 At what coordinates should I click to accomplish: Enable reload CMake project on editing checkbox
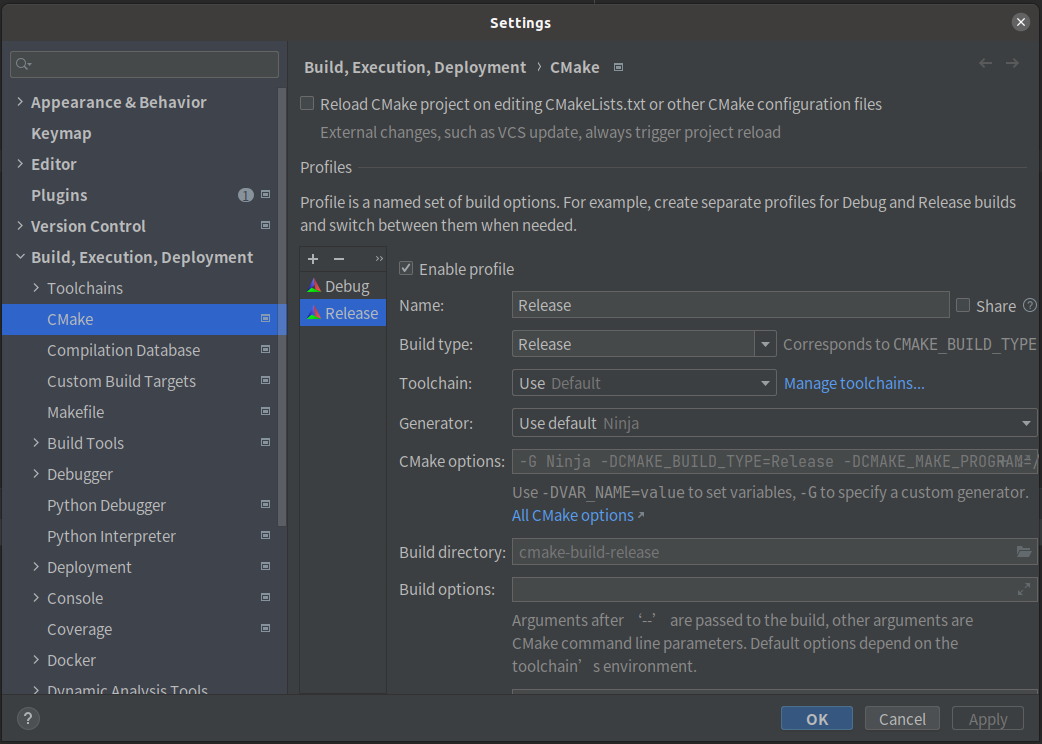[308, 104]
